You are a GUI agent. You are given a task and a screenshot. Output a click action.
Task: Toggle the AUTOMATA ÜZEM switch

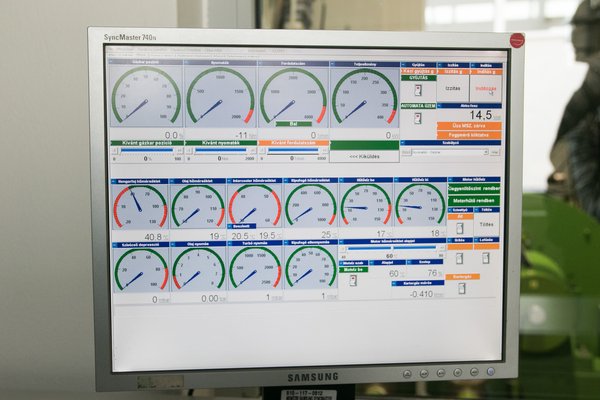[418, 118]
